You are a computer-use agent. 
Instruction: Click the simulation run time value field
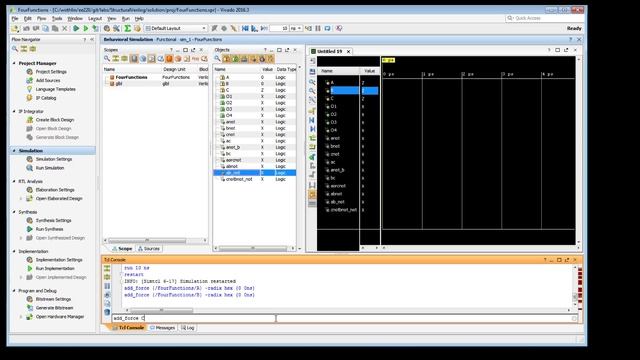[279, 28]
